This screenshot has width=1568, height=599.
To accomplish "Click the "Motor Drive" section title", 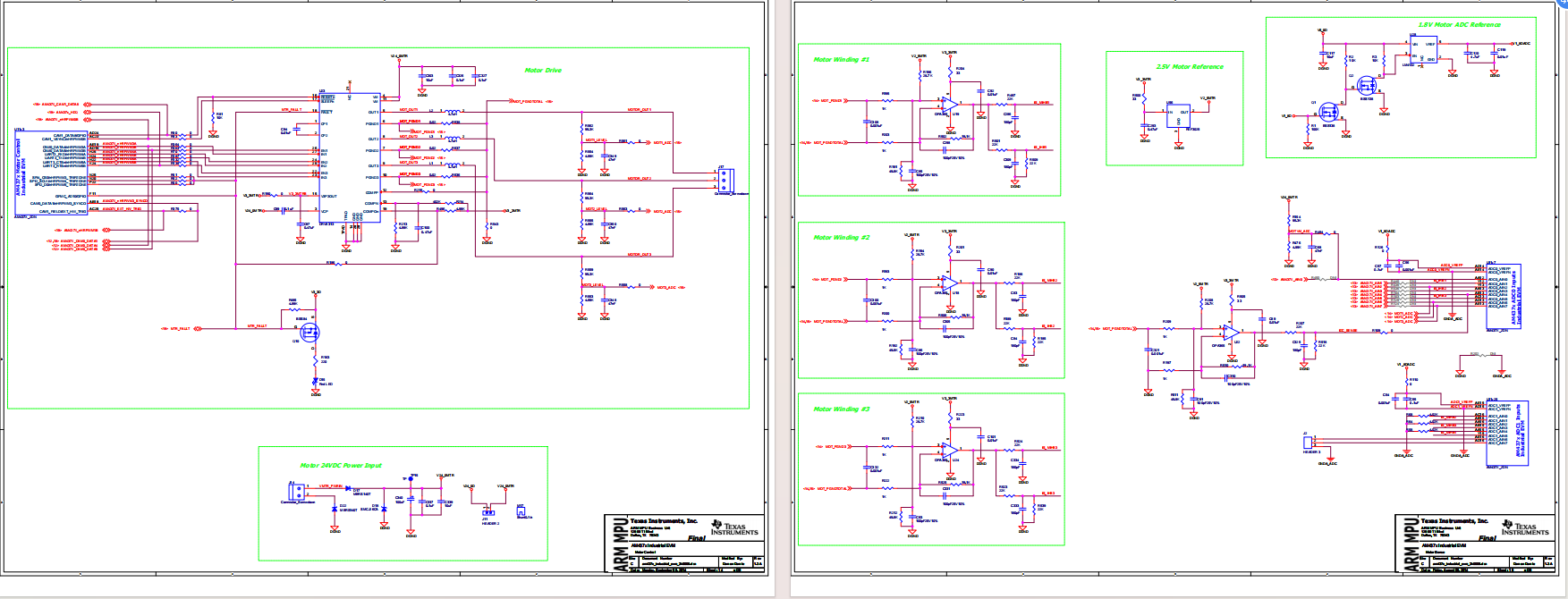I will [543, 70].
